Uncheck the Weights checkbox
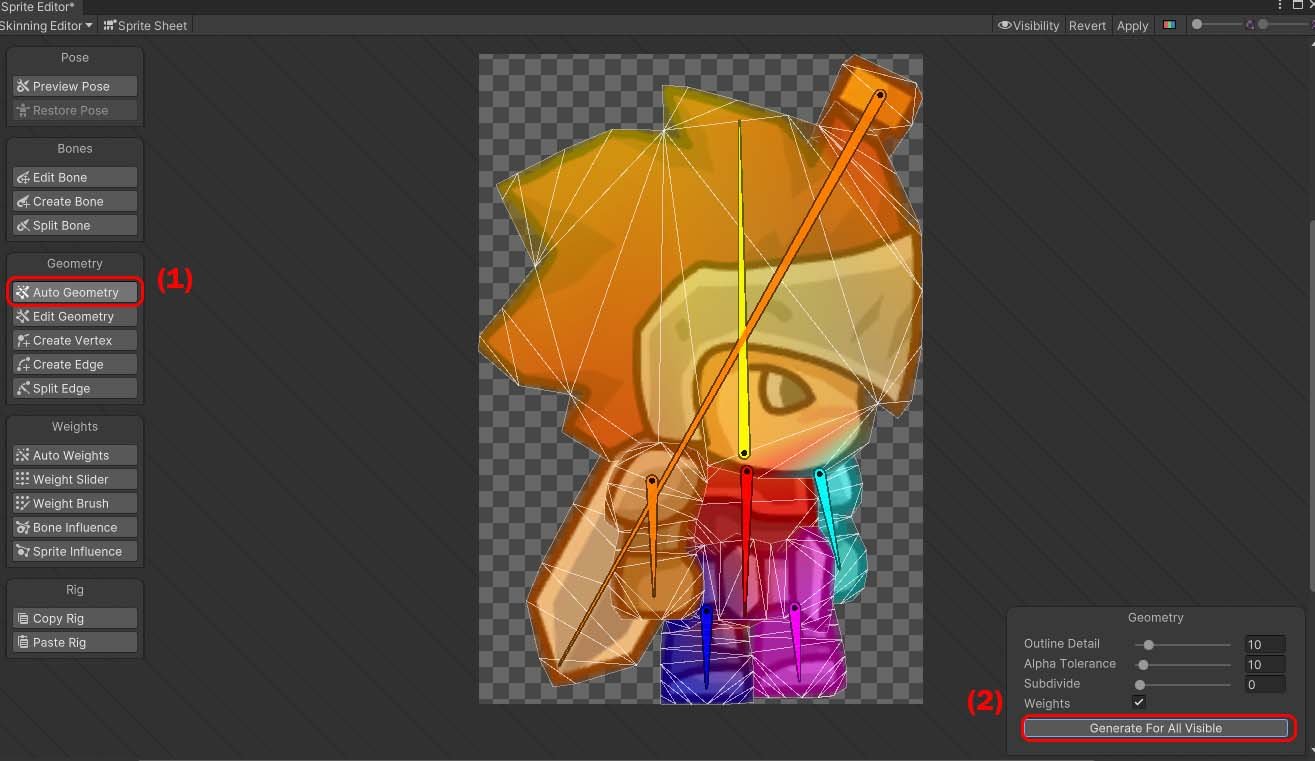 coord(1138,703)
